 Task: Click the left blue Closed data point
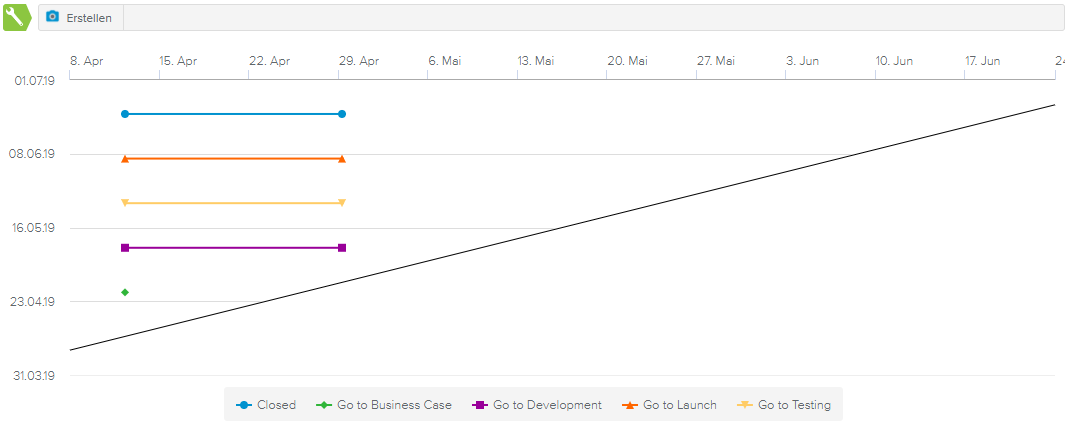click(x=125, y=114)
